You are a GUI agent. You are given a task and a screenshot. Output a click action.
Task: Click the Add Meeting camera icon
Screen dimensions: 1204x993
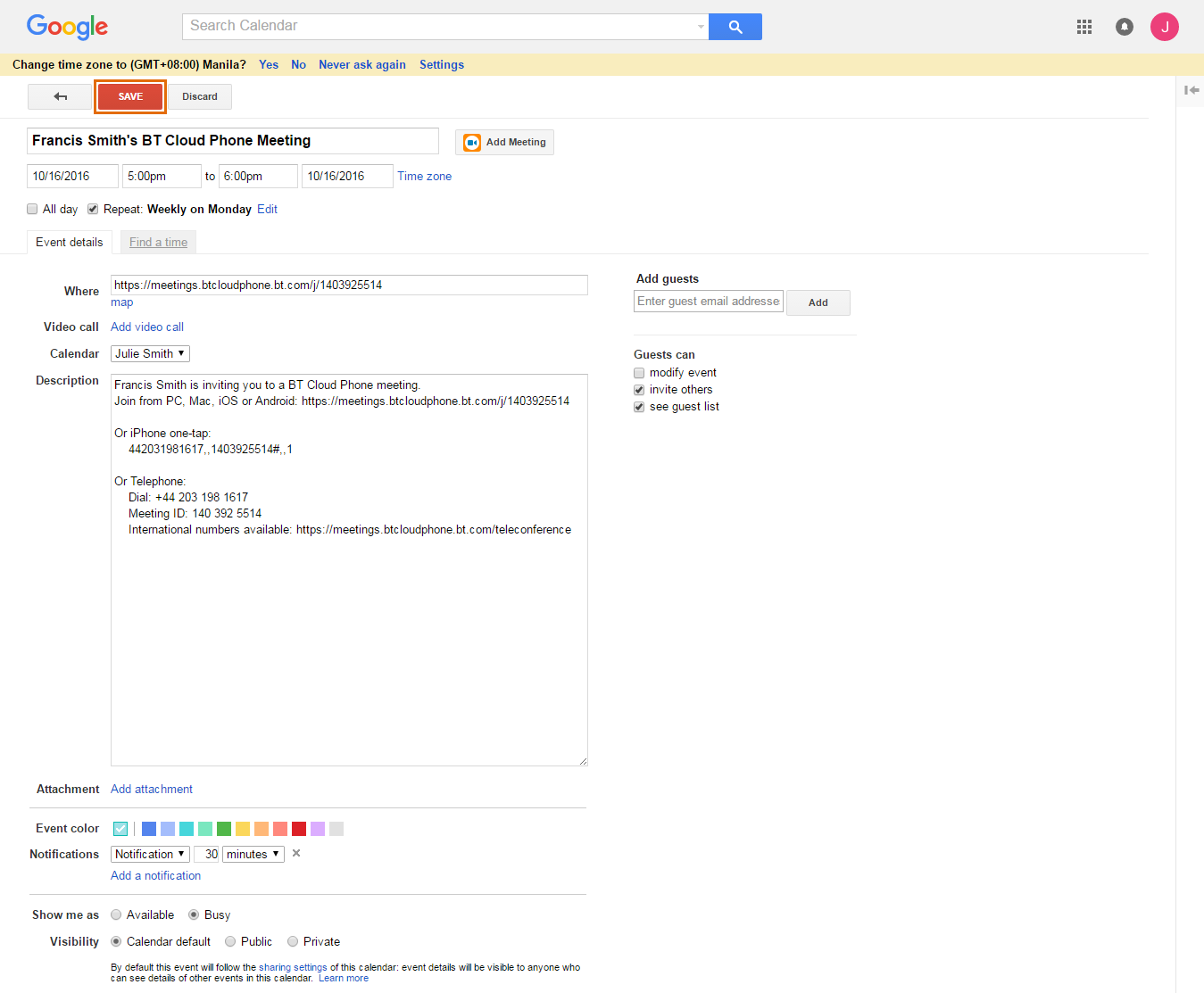(x=472, y=143)
